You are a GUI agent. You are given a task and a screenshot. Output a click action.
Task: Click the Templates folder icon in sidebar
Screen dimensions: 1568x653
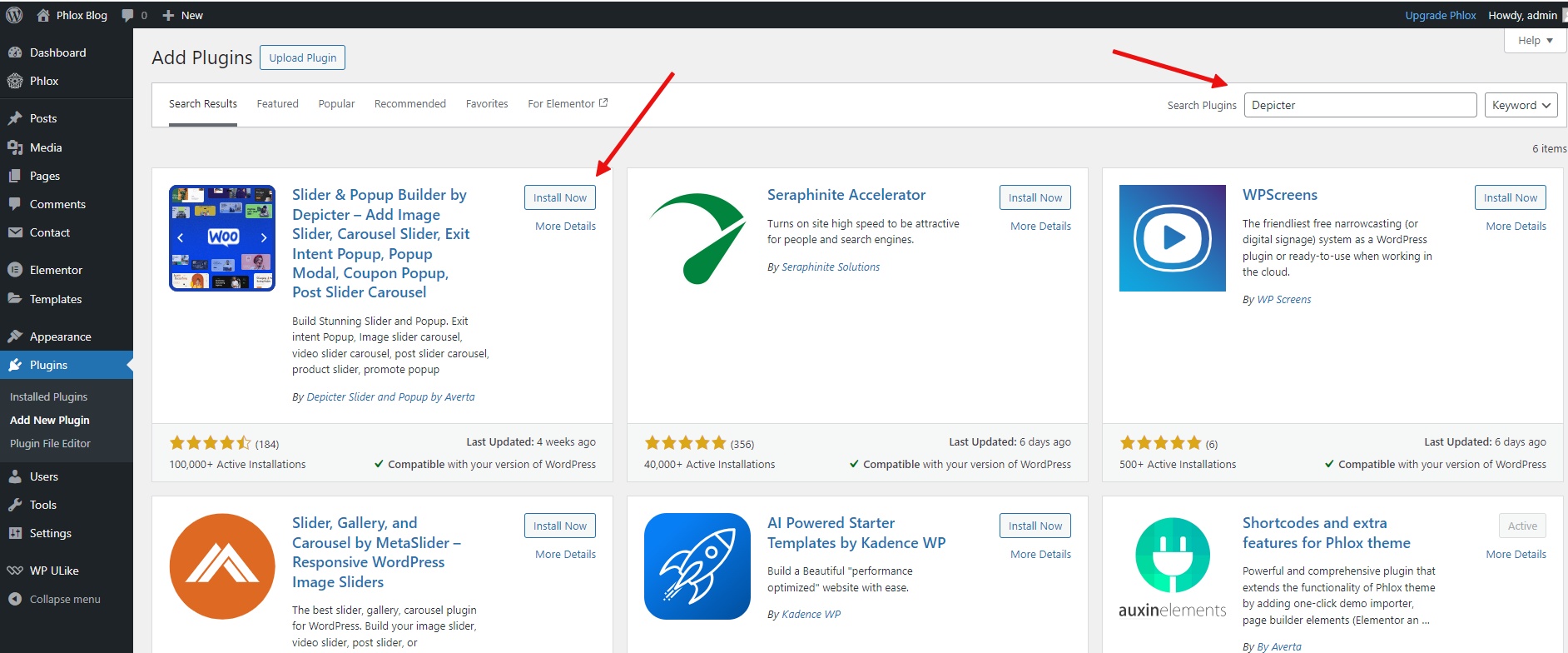15,298
